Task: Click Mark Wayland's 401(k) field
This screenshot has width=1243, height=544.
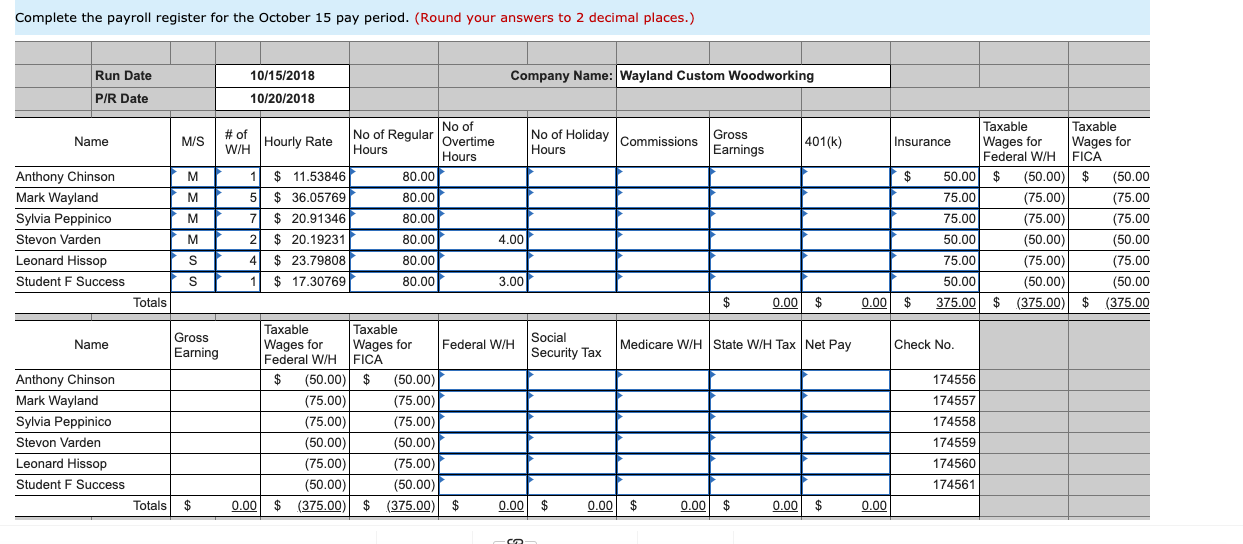Action: (845, 198)
